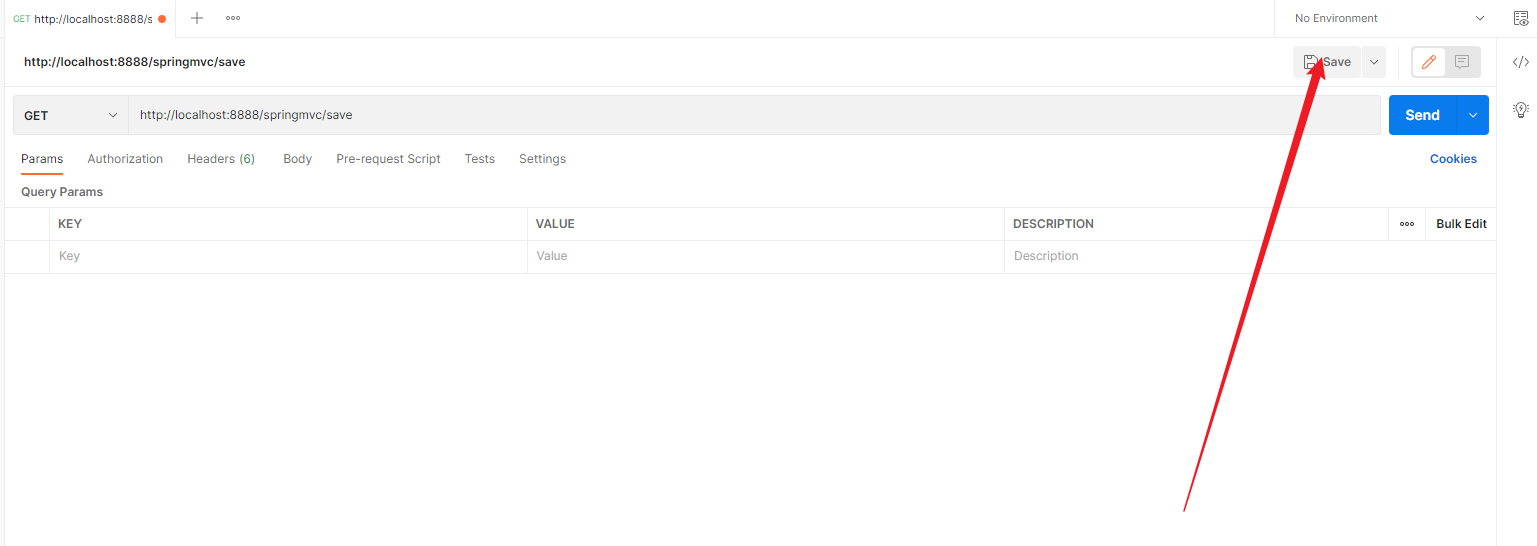
Task: Select the Pre-request Script tab
Action: [x=388, y=159]
